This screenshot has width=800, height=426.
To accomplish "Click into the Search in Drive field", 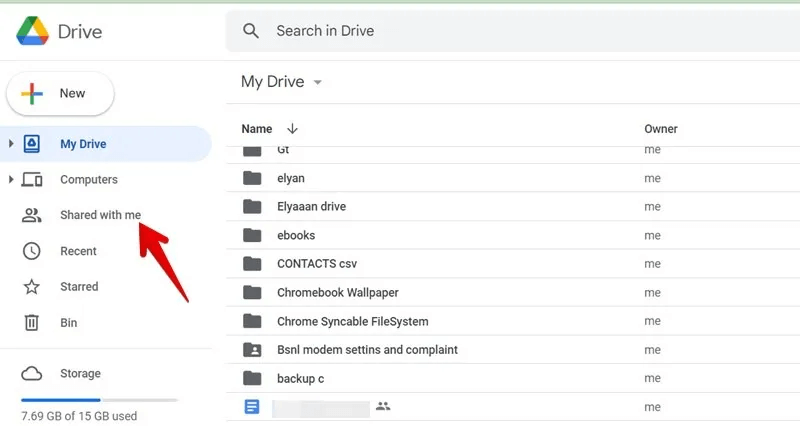I will click(513, 31).
